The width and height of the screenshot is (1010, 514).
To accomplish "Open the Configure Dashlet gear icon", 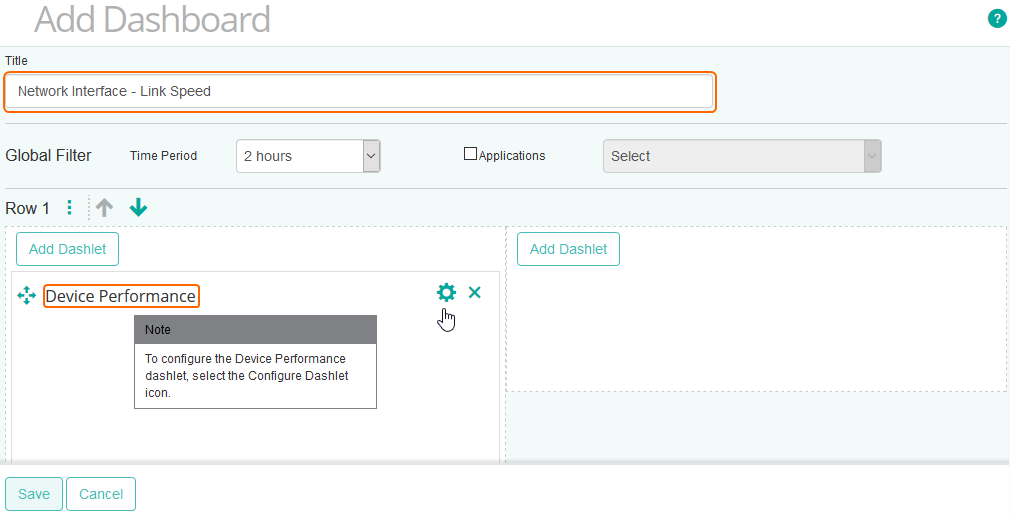I will 446,292.
